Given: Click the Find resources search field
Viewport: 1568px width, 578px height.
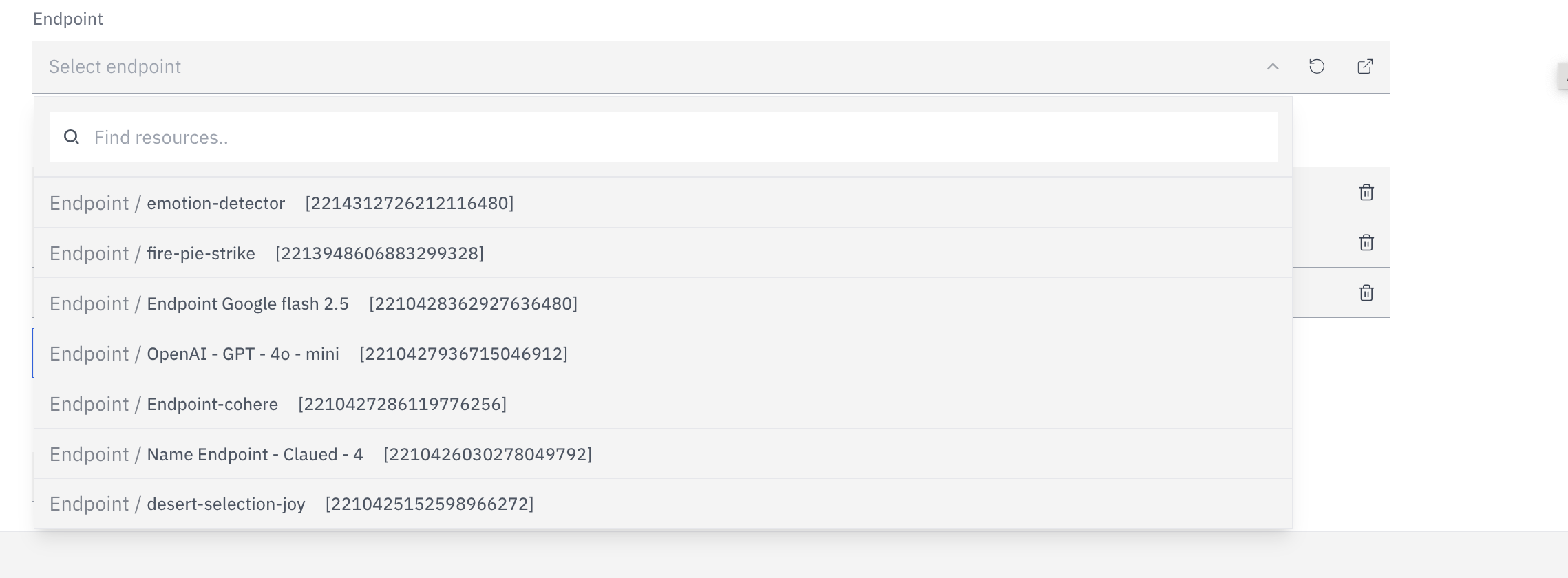Looking at the screenshot, I should 663,138.
